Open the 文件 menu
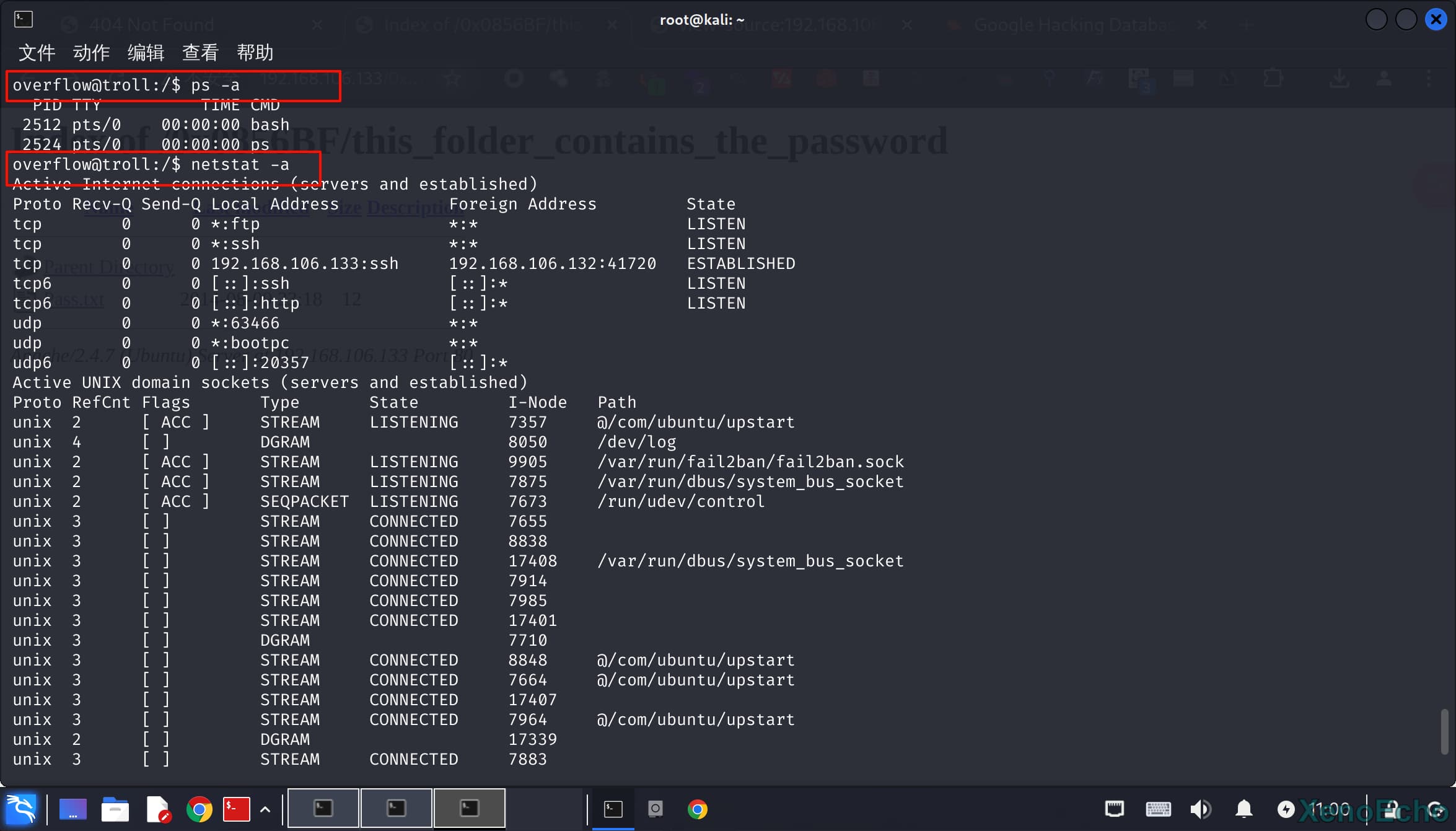Viewport: 1456px width, 831px height. 37,53
